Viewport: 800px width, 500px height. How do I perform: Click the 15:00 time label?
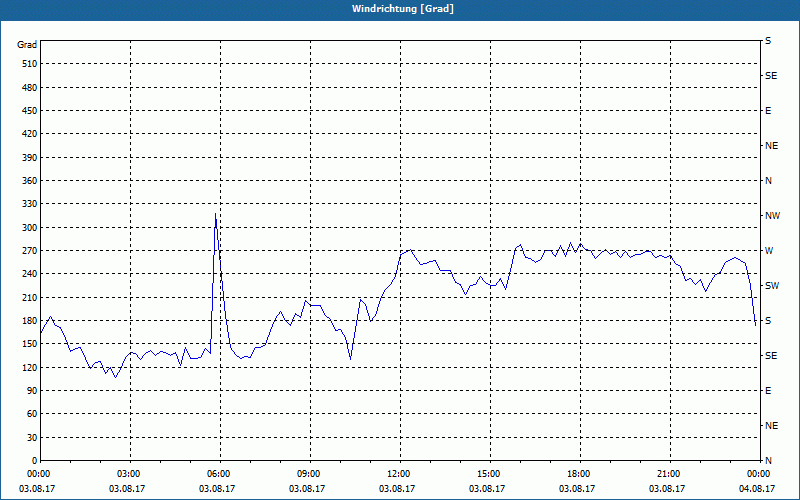(x=489, y=474)
